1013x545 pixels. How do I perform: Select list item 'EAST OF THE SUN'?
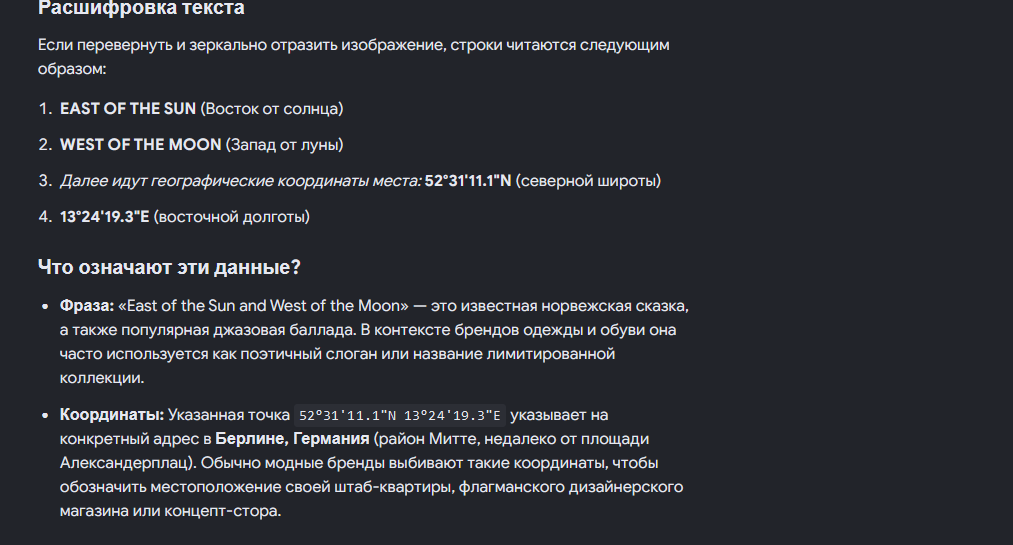pyautogui.click(x=128, y=108)
